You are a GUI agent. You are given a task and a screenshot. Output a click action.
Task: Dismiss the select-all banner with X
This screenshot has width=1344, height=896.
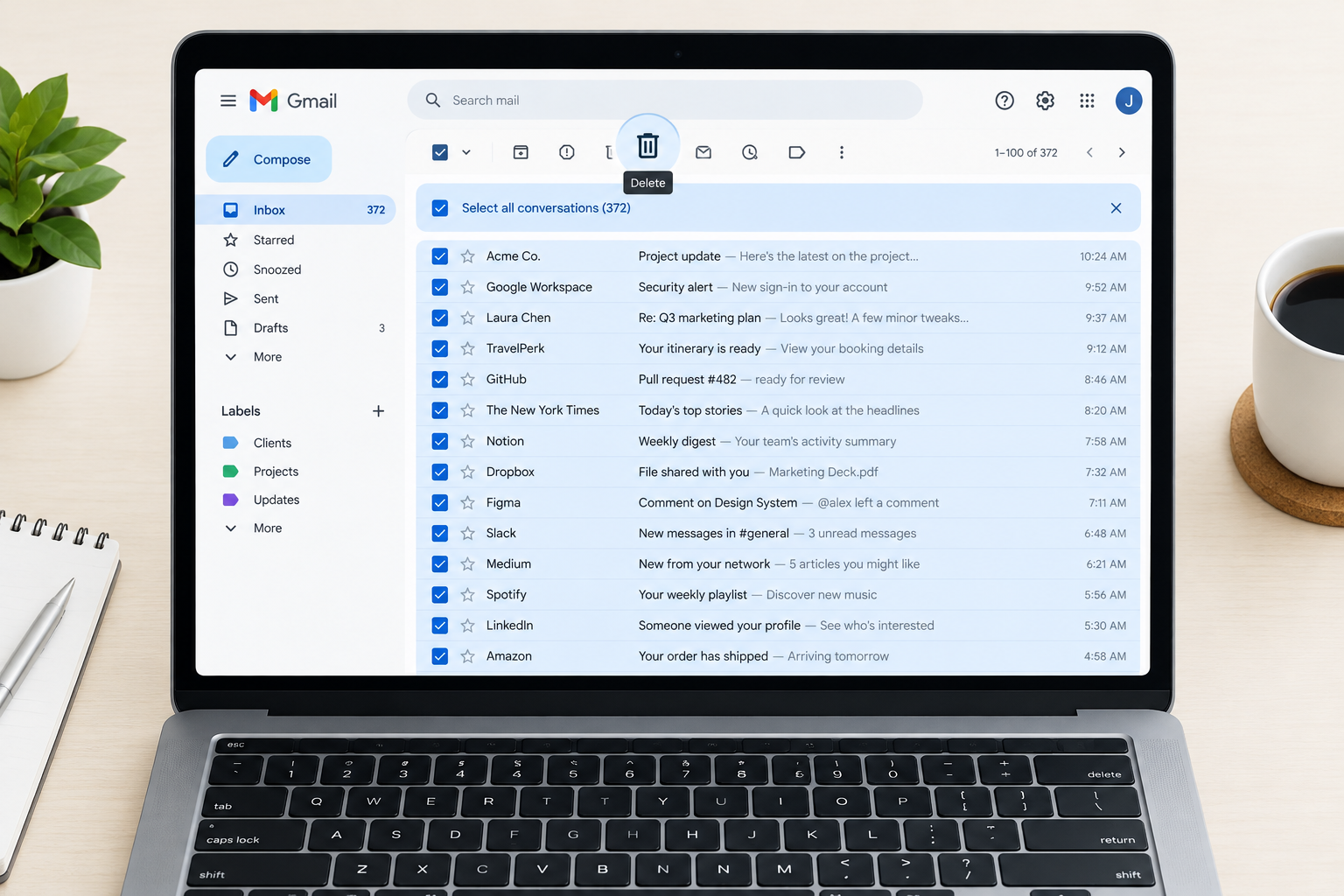click(x=1116, y=208)
